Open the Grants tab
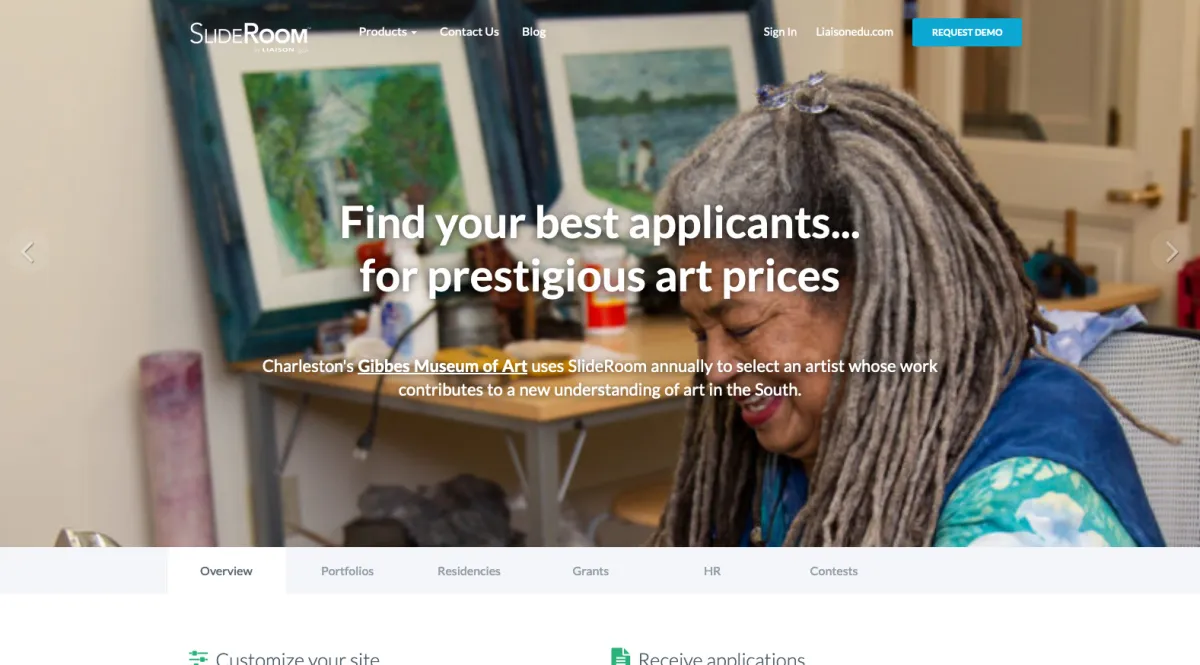This screenshot has height=665, width=1200. pos(591,571)
